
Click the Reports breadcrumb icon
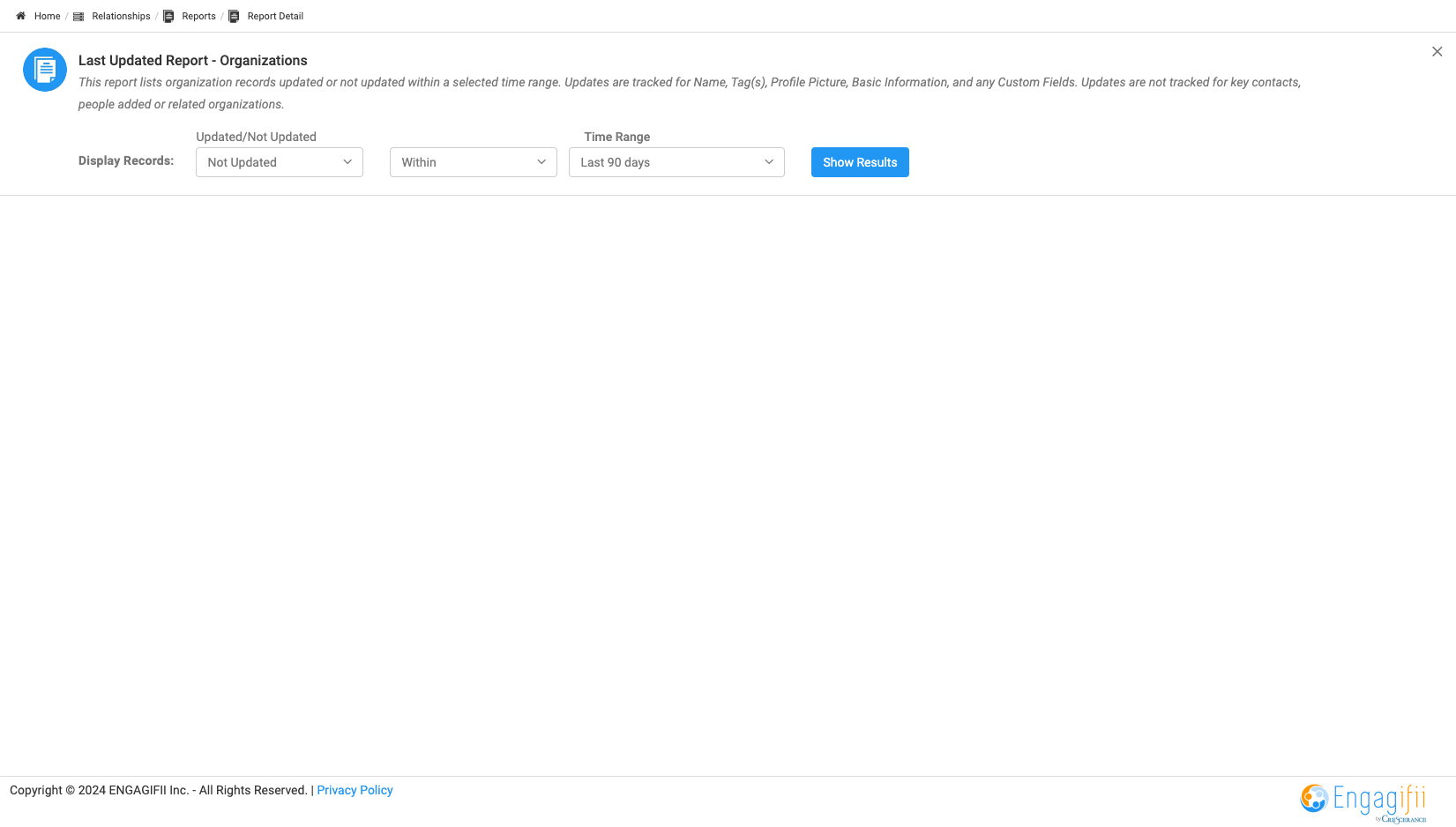click(168, 16)
